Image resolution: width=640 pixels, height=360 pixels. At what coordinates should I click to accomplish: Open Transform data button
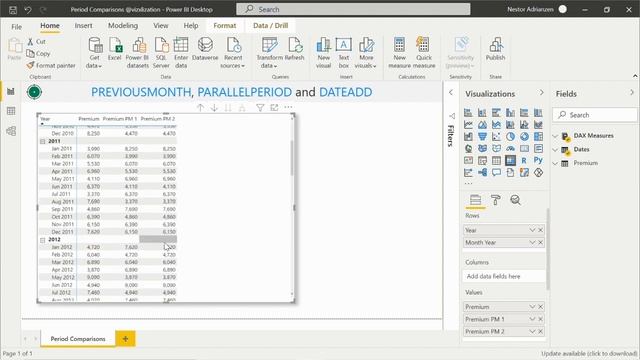tap(269, 53)
